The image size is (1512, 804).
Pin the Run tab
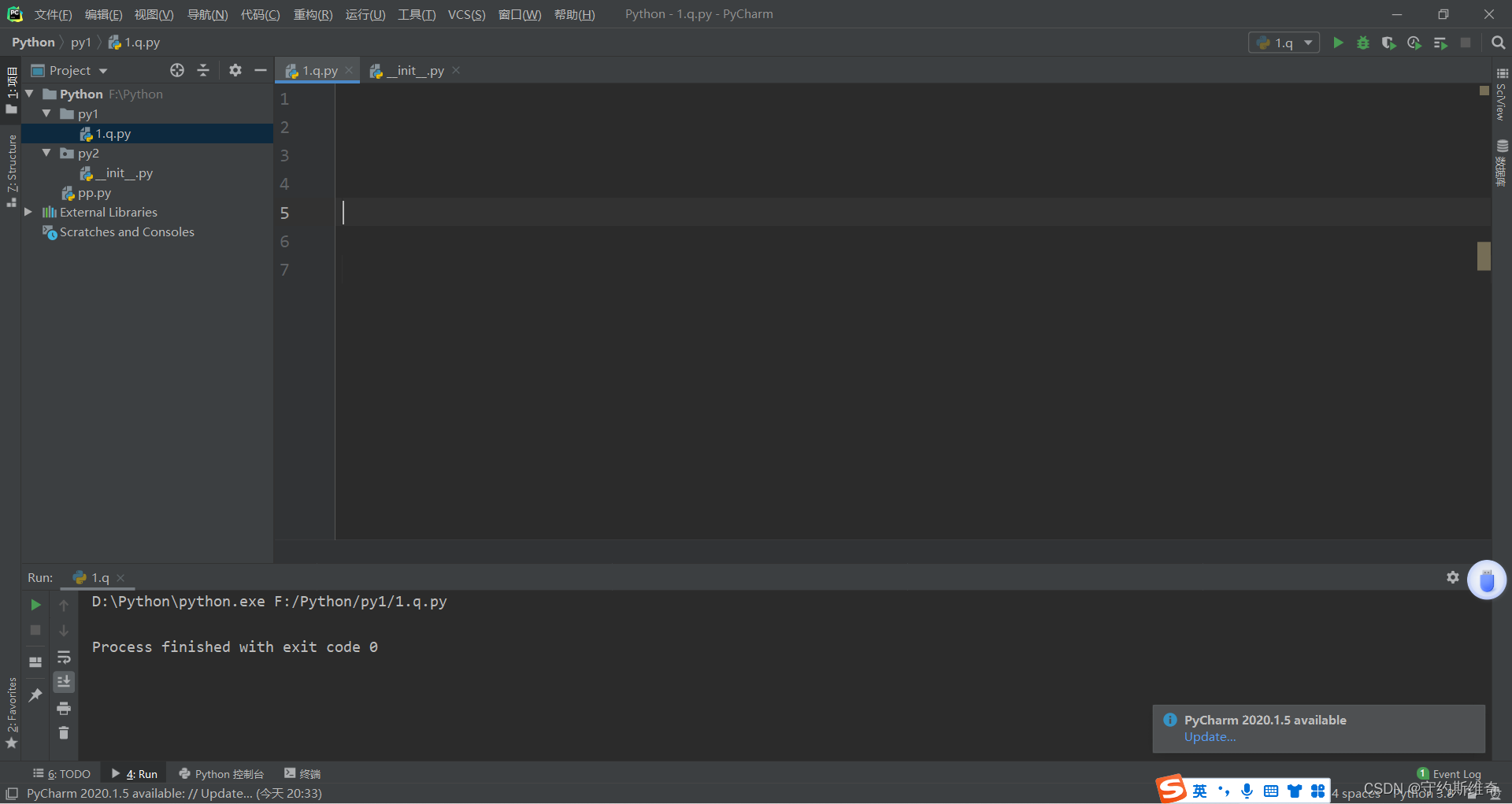(35, 695)
